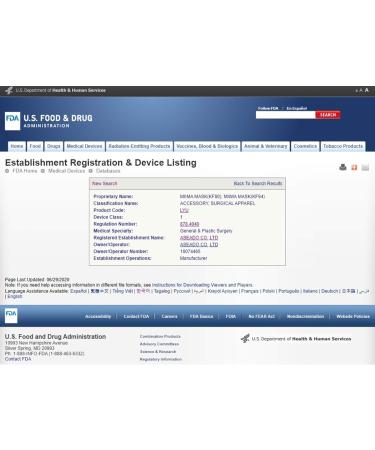This screenshot has width=375, height=450.
Task: Click Advisory Committees footer link
Action: (x=159, y=344)
